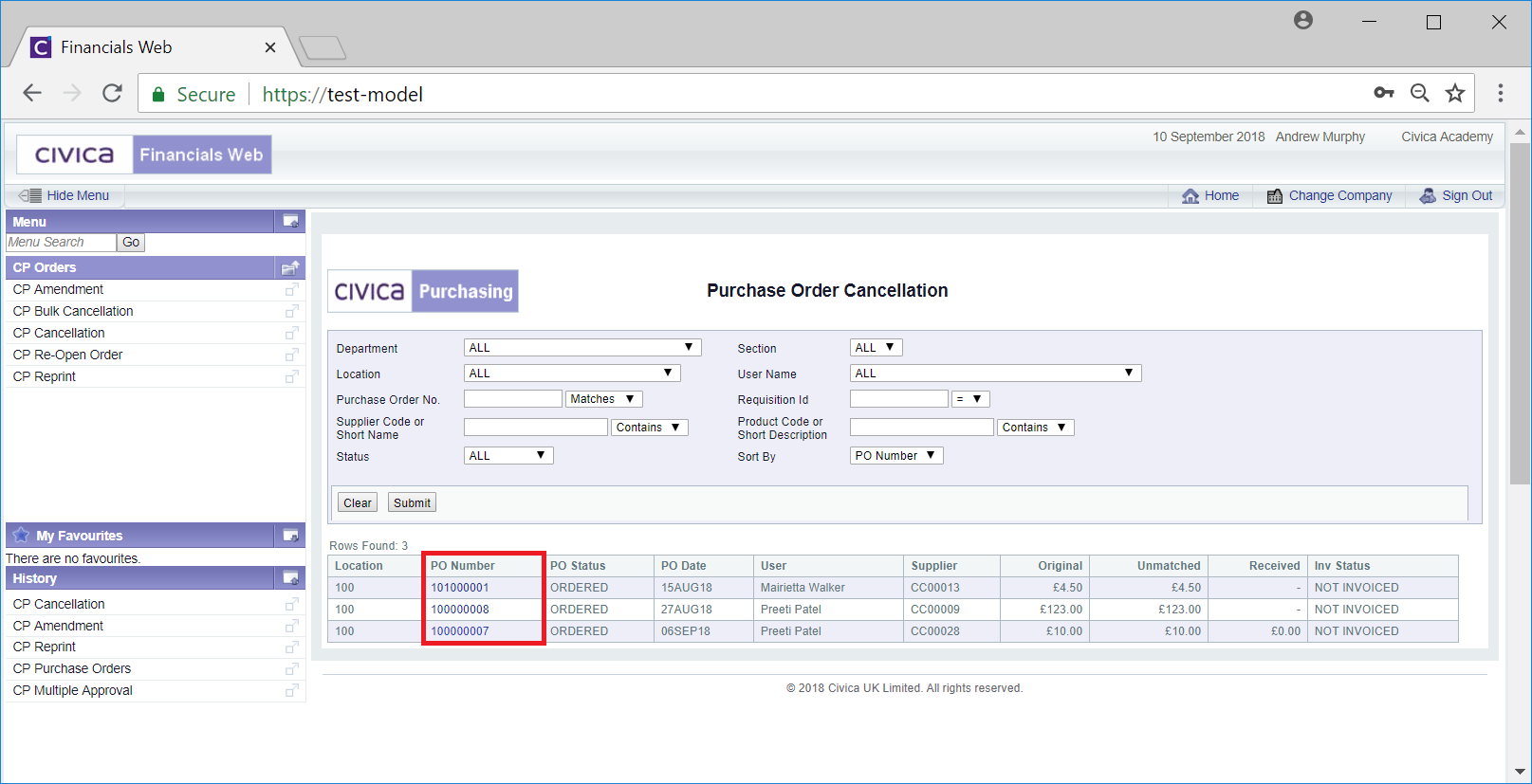
Task: Select CP Bulk Cancellation menu item
Action: tap(73, 311)
